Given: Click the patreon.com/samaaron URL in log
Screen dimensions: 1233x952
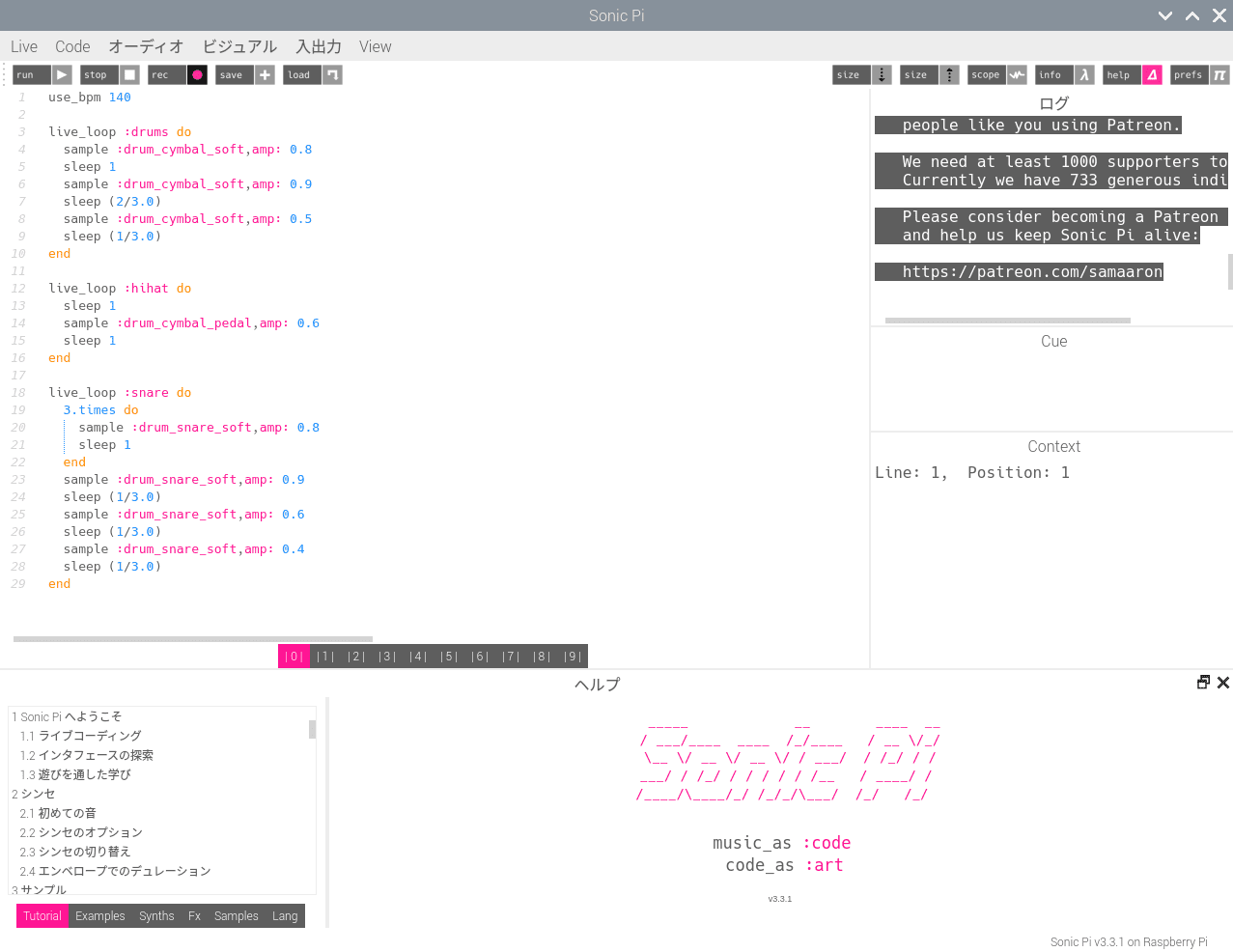Looking at the screenshot, I should [1033, 272].
